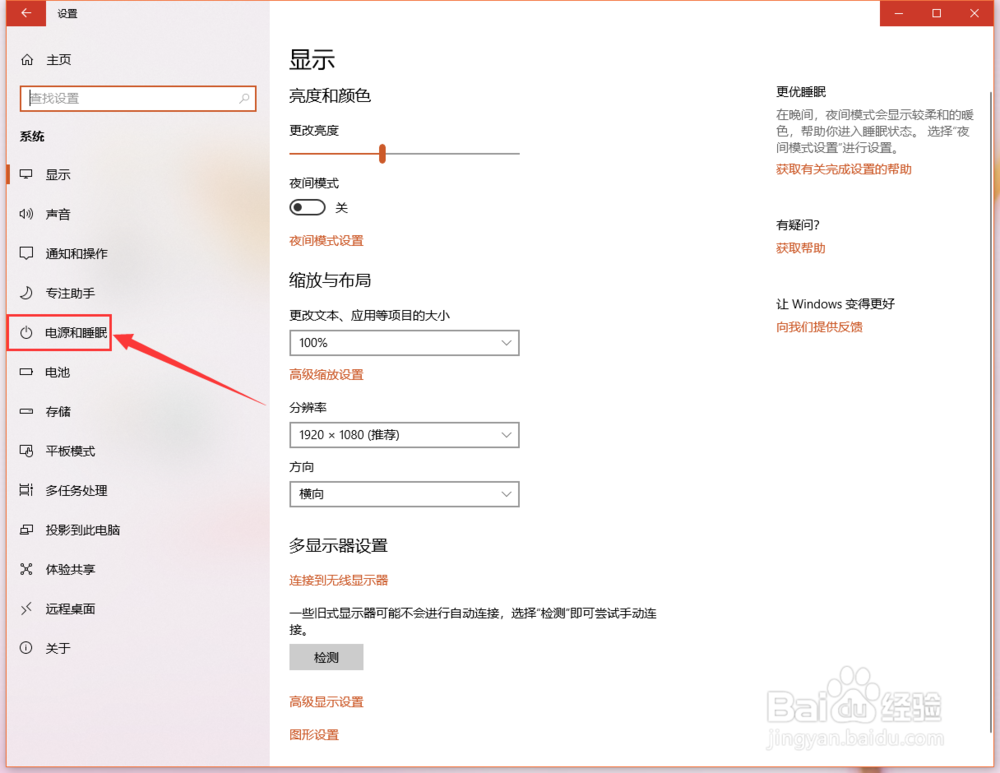Open 通知和操作 notification icon
This screenshot has height=773, width=1000.
coord(26,253)
